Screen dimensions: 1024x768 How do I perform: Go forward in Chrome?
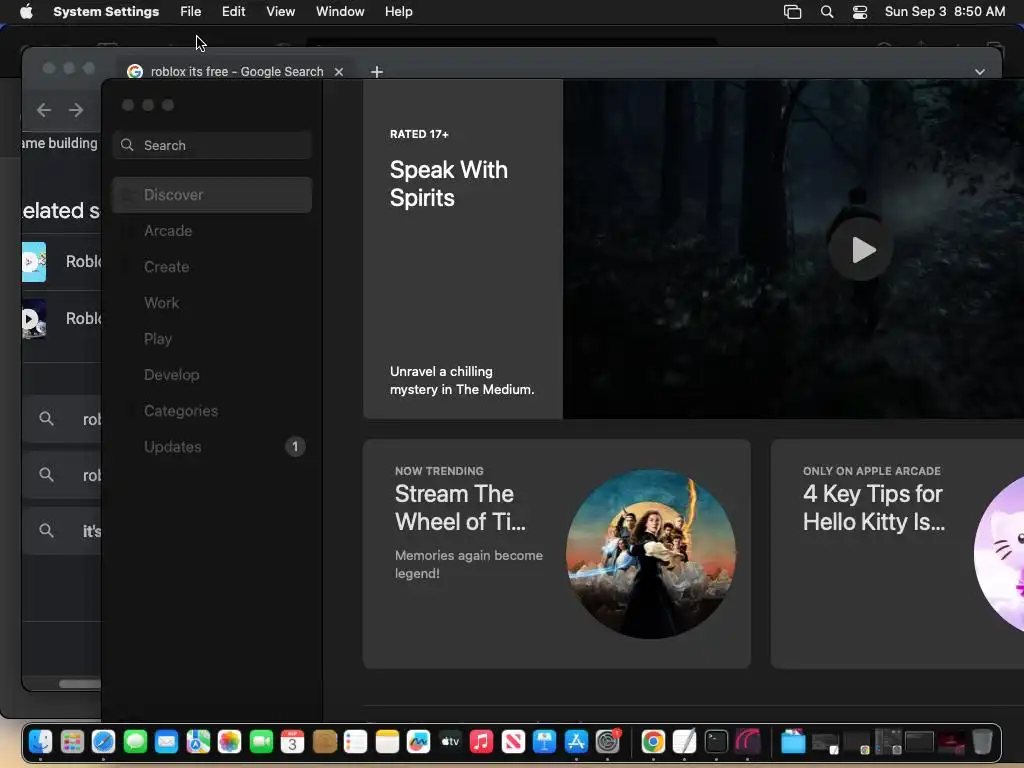pos(76,110)
